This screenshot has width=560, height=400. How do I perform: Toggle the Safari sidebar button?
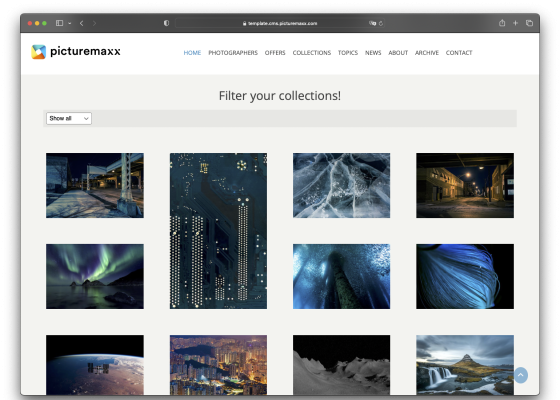(59, 23)
